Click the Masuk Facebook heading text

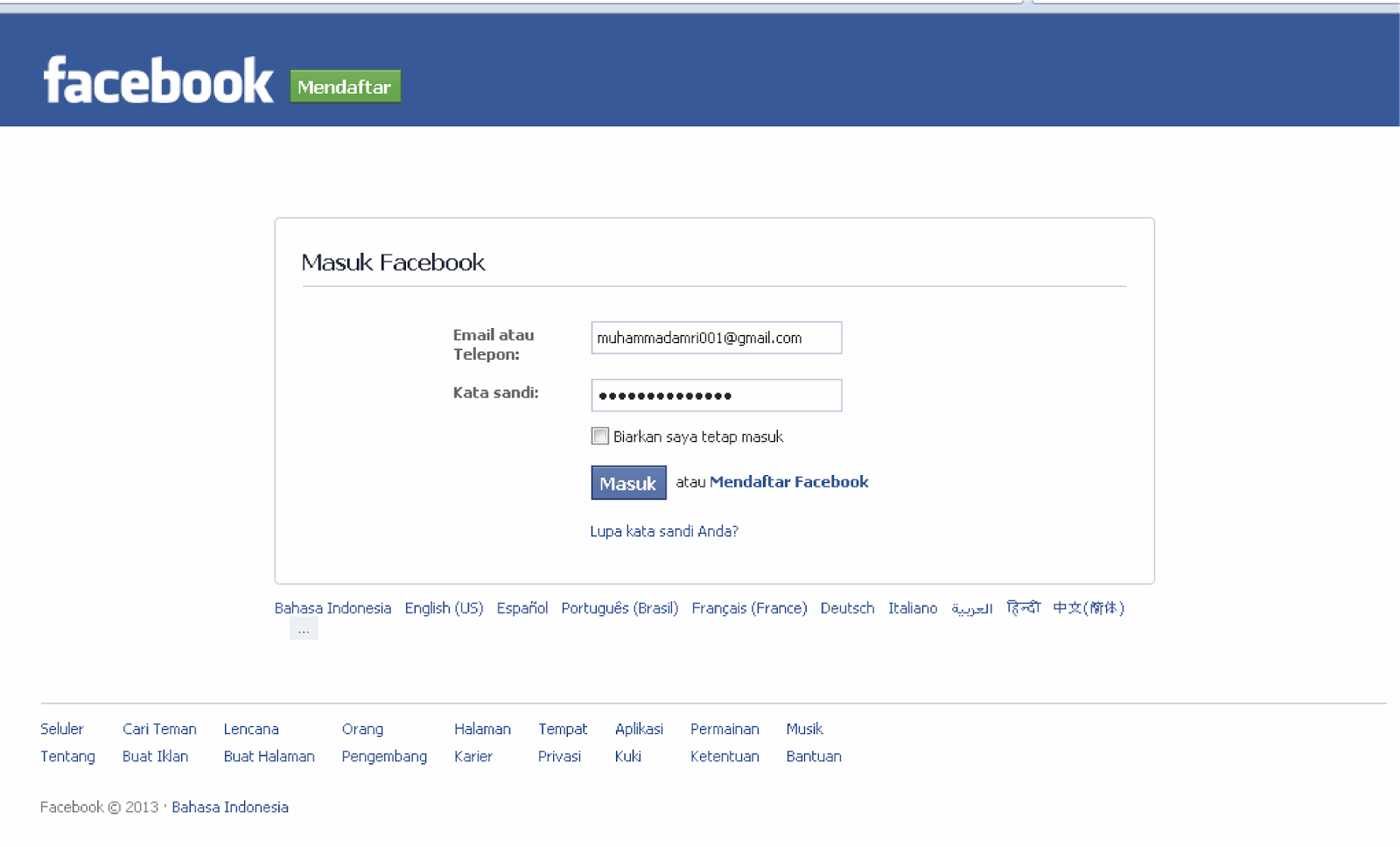tap(393, 262)
